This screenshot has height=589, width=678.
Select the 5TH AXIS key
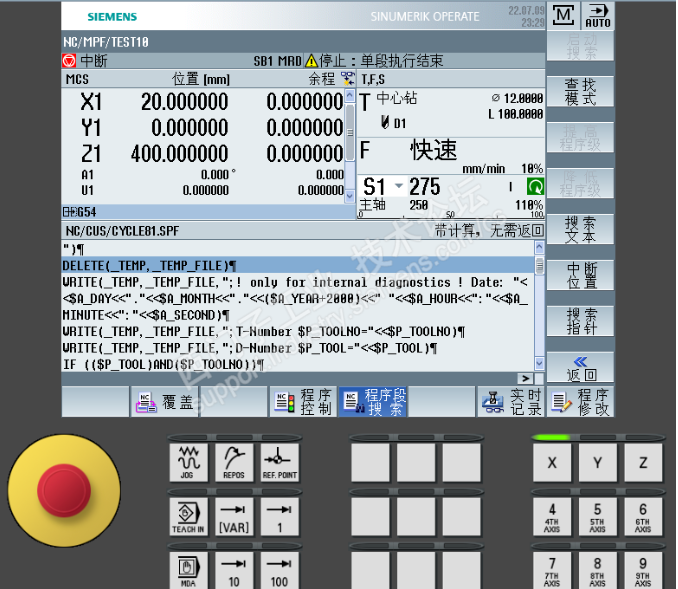[598, 517]
